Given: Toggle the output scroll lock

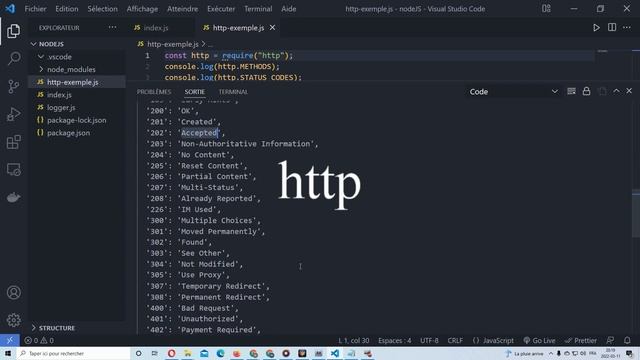Looking at the screenshot, I should 587,91.
